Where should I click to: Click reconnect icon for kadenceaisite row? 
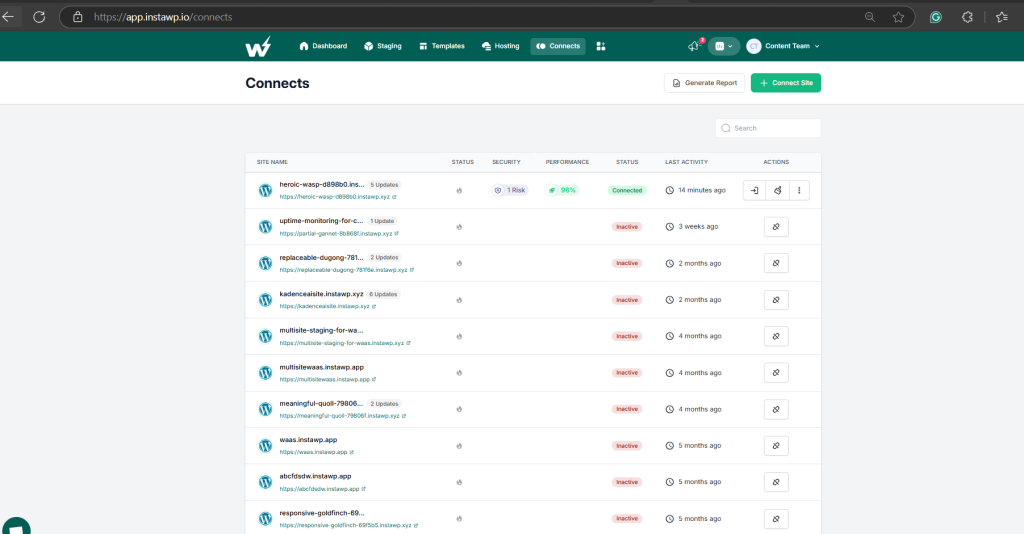pos(776,300)
